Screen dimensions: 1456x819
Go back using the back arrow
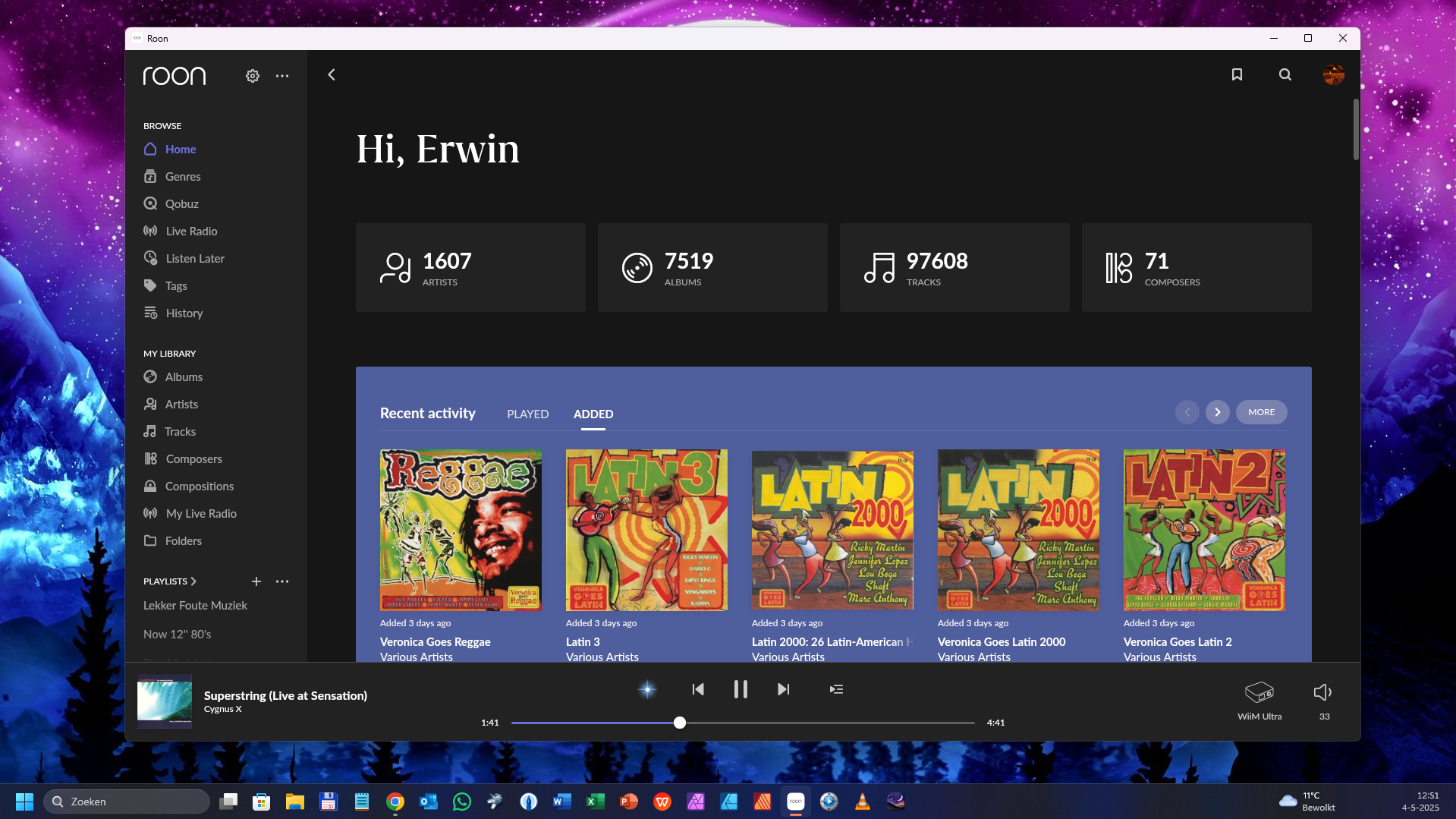coord(332,74)
